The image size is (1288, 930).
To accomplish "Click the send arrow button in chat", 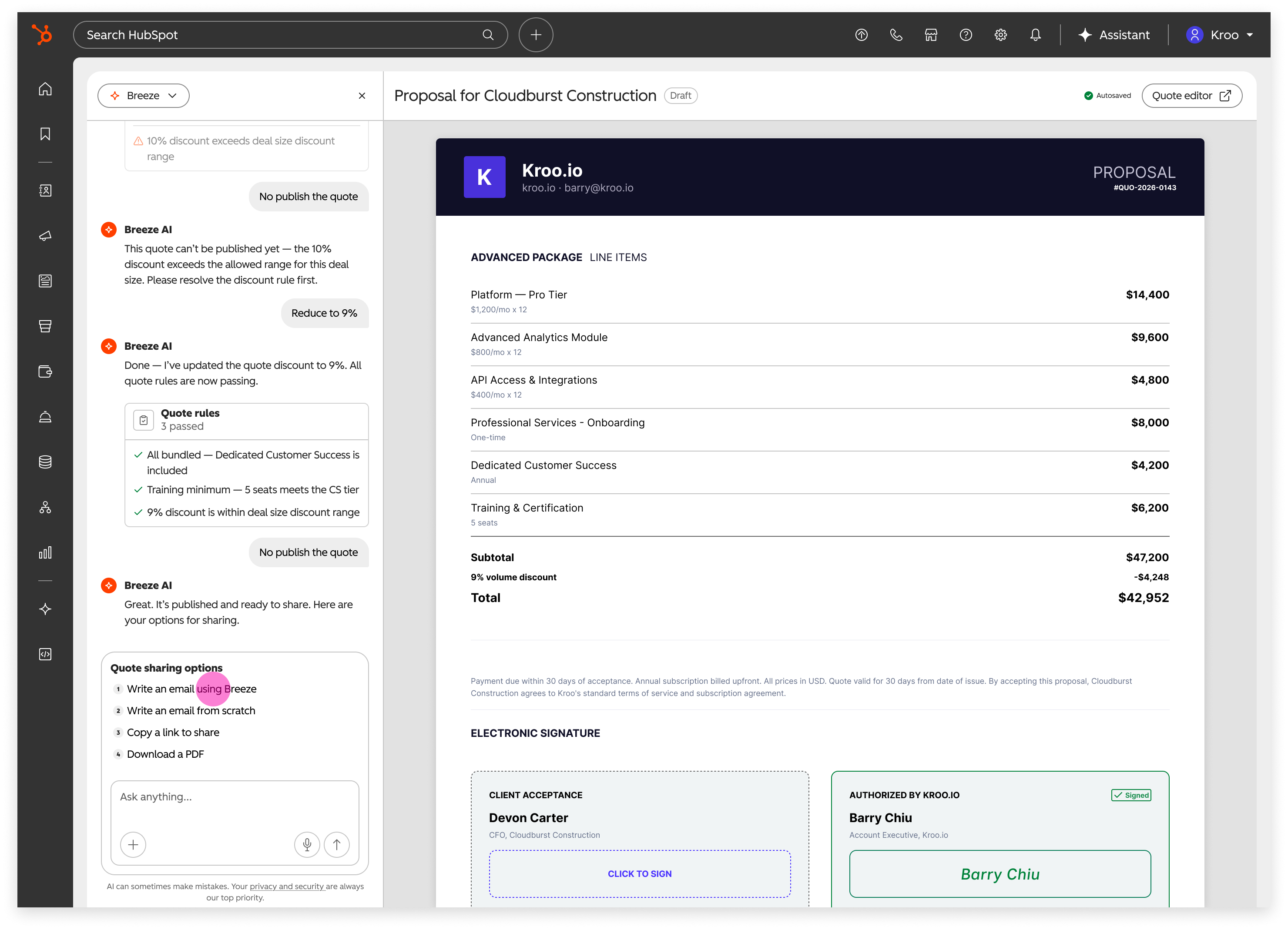I will click(x=337, y=845).
